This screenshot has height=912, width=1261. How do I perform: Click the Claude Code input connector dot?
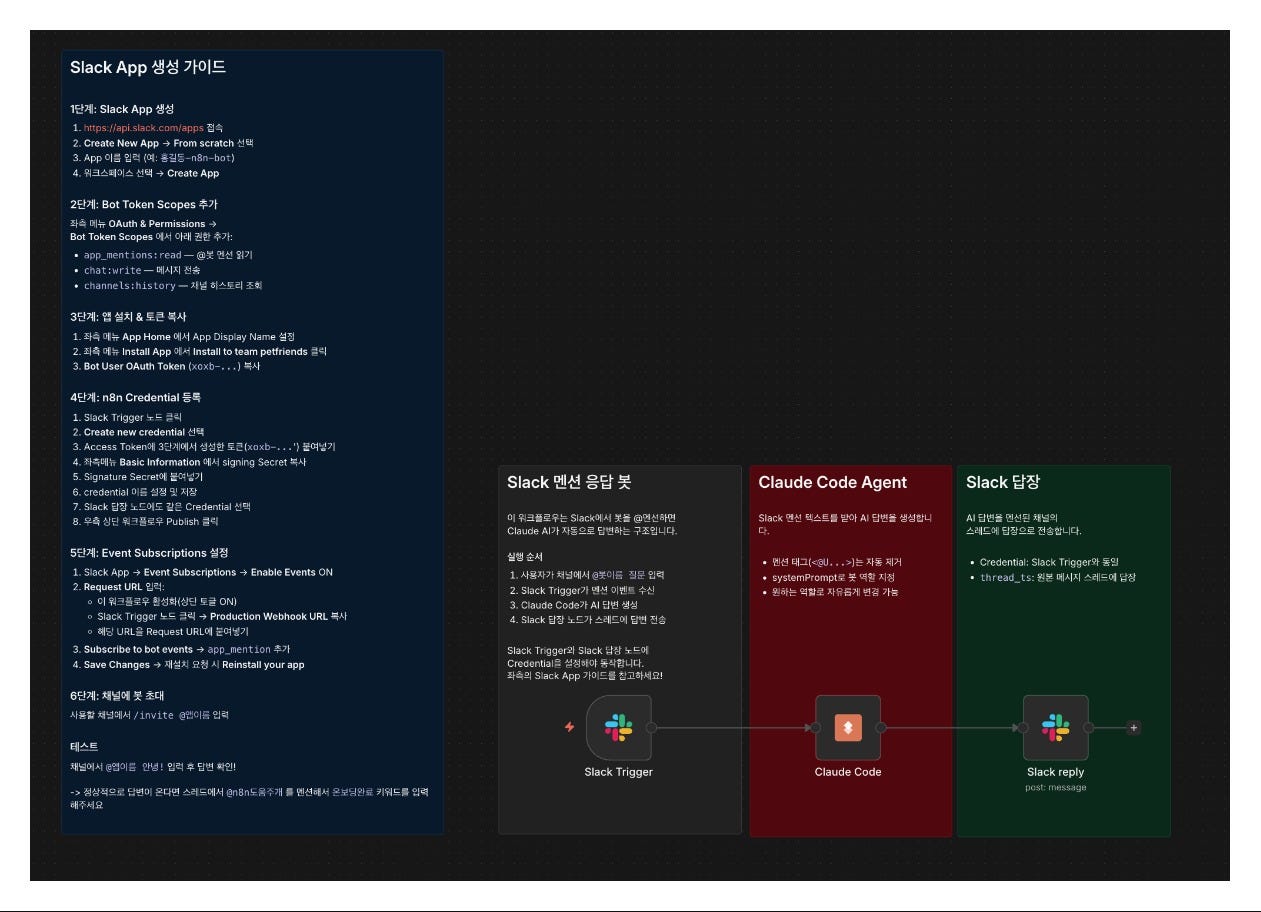(x=815, y=728)
